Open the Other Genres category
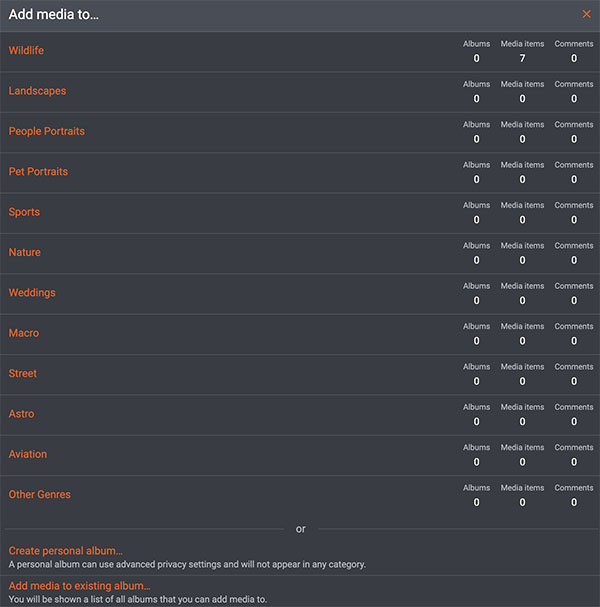600x607 pixels. pyautogui.click(x=40, y=495)
